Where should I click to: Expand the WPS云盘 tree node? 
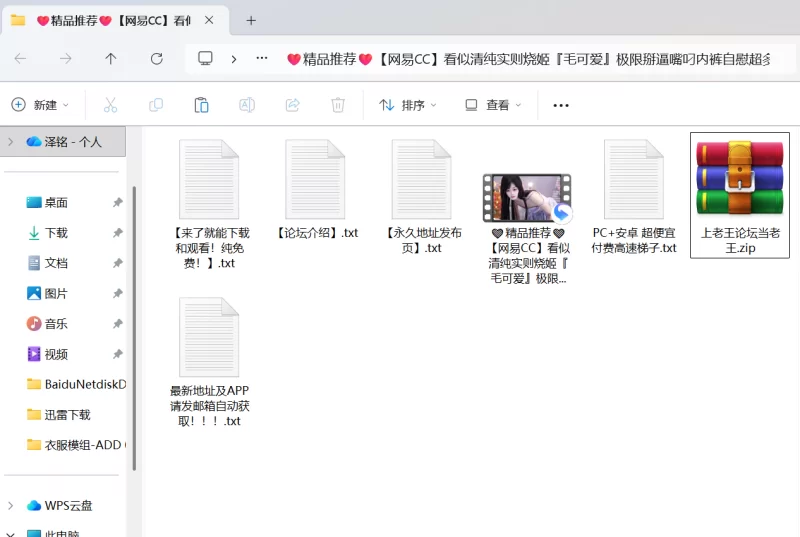pyautogui.click(x=11, y=506)
